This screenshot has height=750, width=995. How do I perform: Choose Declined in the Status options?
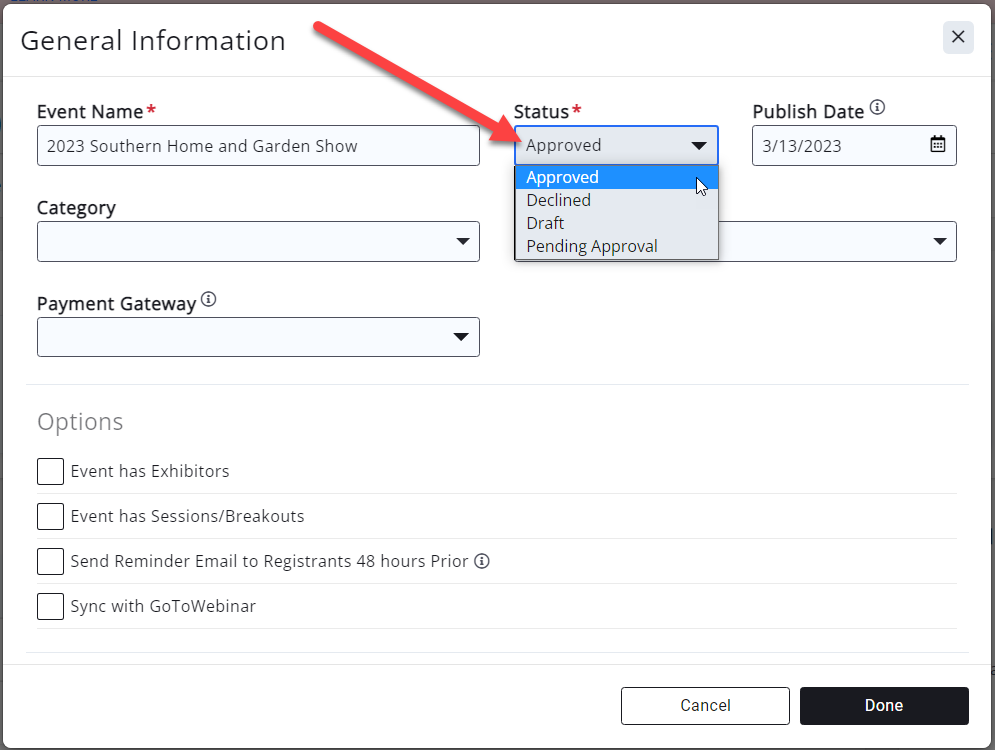(x=559, y=200)
